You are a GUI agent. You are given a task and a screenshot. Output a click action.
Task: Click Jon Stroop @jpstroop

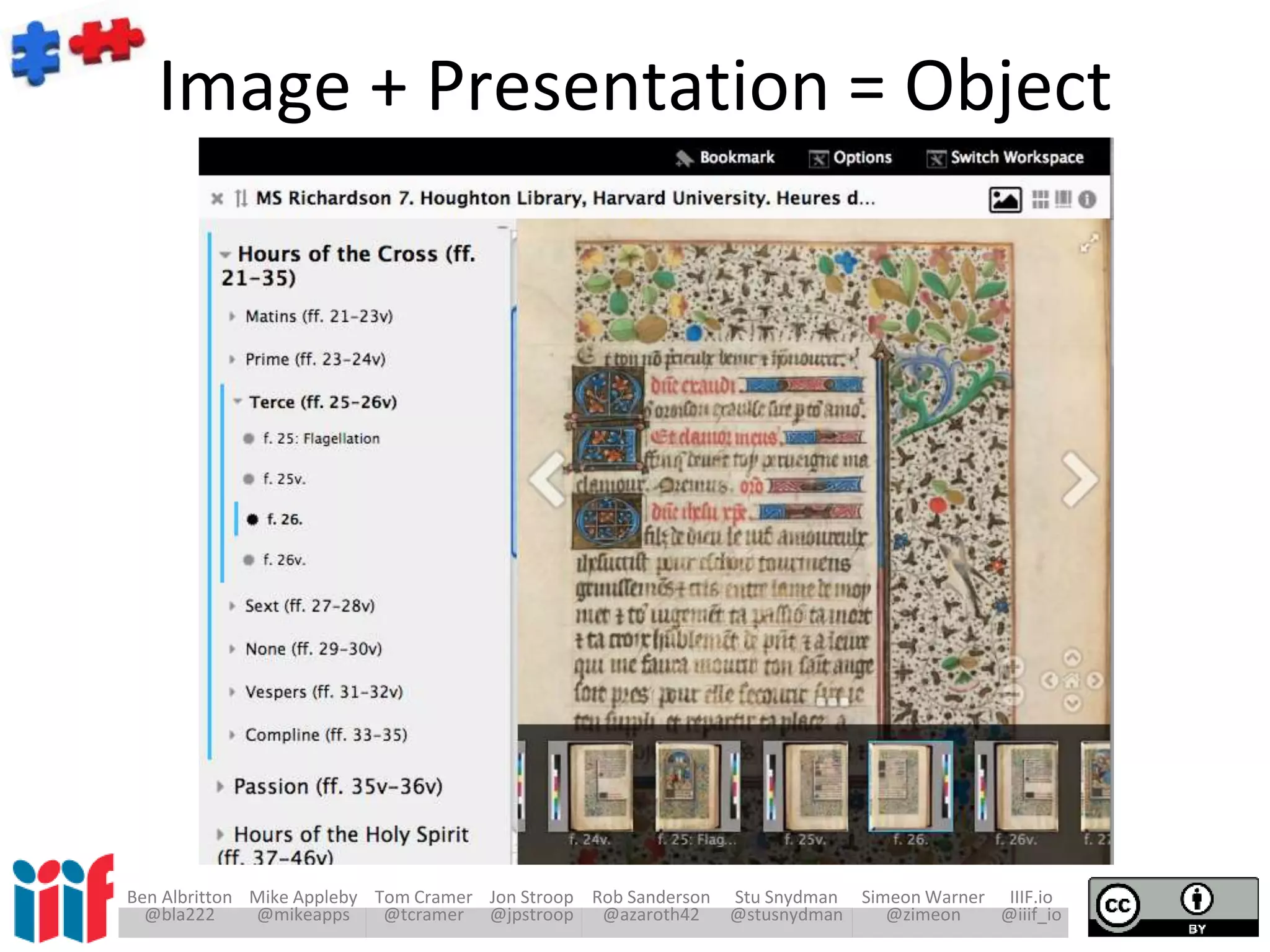(x=531, y=906)
